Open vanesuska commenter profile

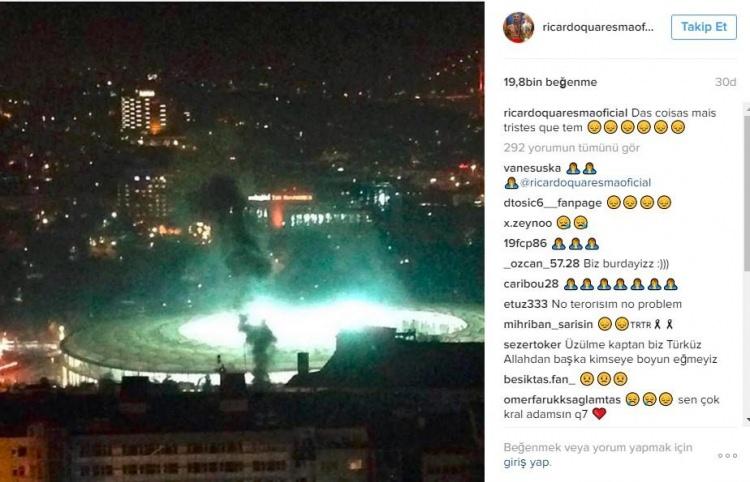point(532,168)
